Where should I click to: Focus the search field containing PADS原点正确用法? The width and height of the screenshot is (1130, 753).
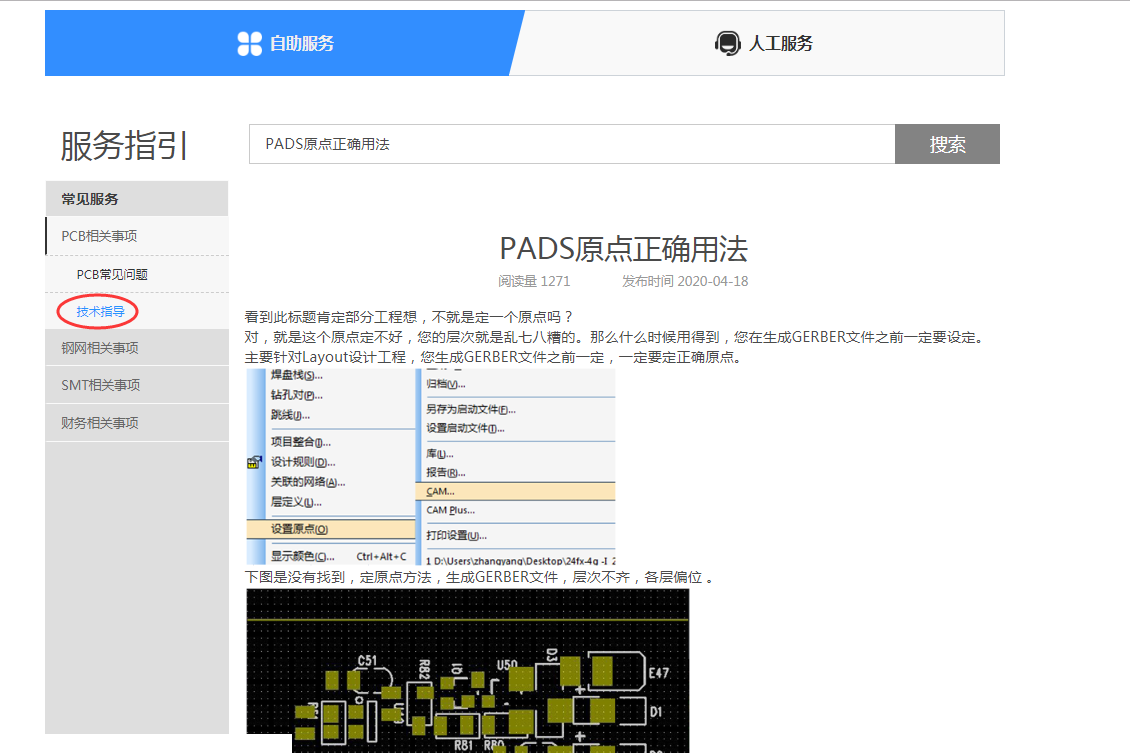[572, 144]
